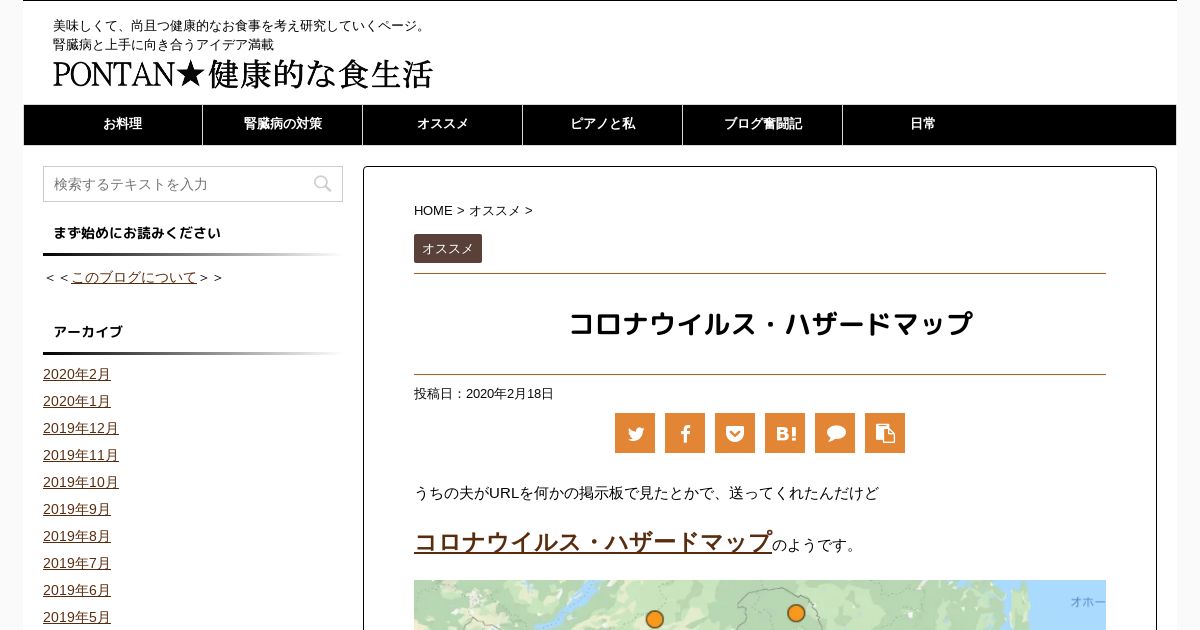This screenshot has width=1200, height=630.
Task: Click the まず始めにお読みください heading
Action: (x=137, y=233)
